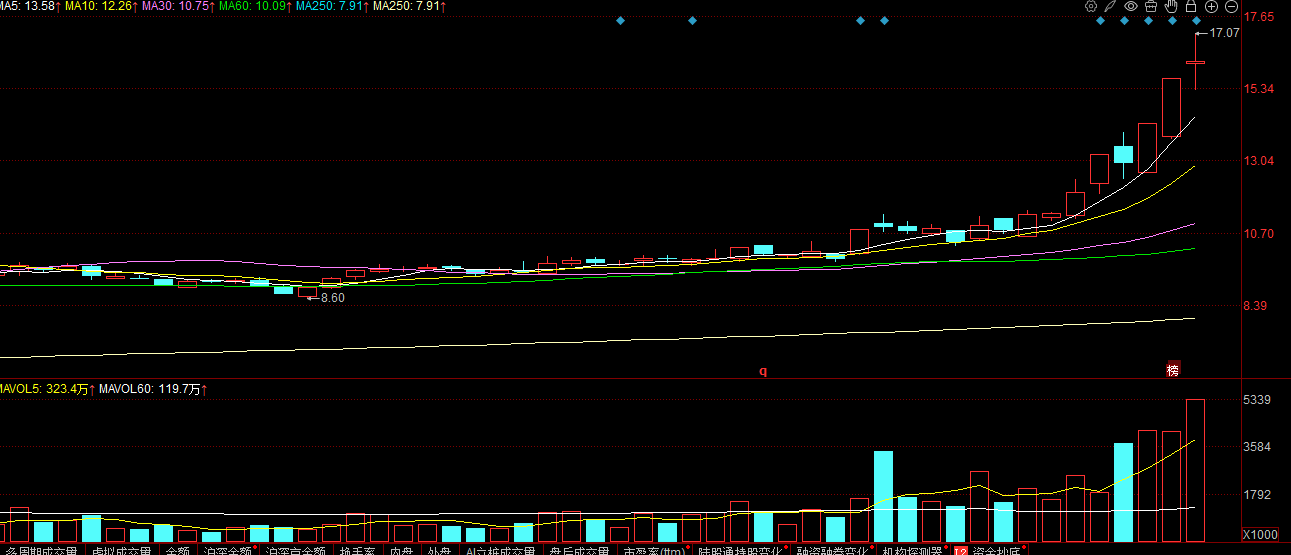Open the toolbox briefcase icon
Image resolution: width=1291 pixels, height=555 pixels.
[x=1151, y=6]
